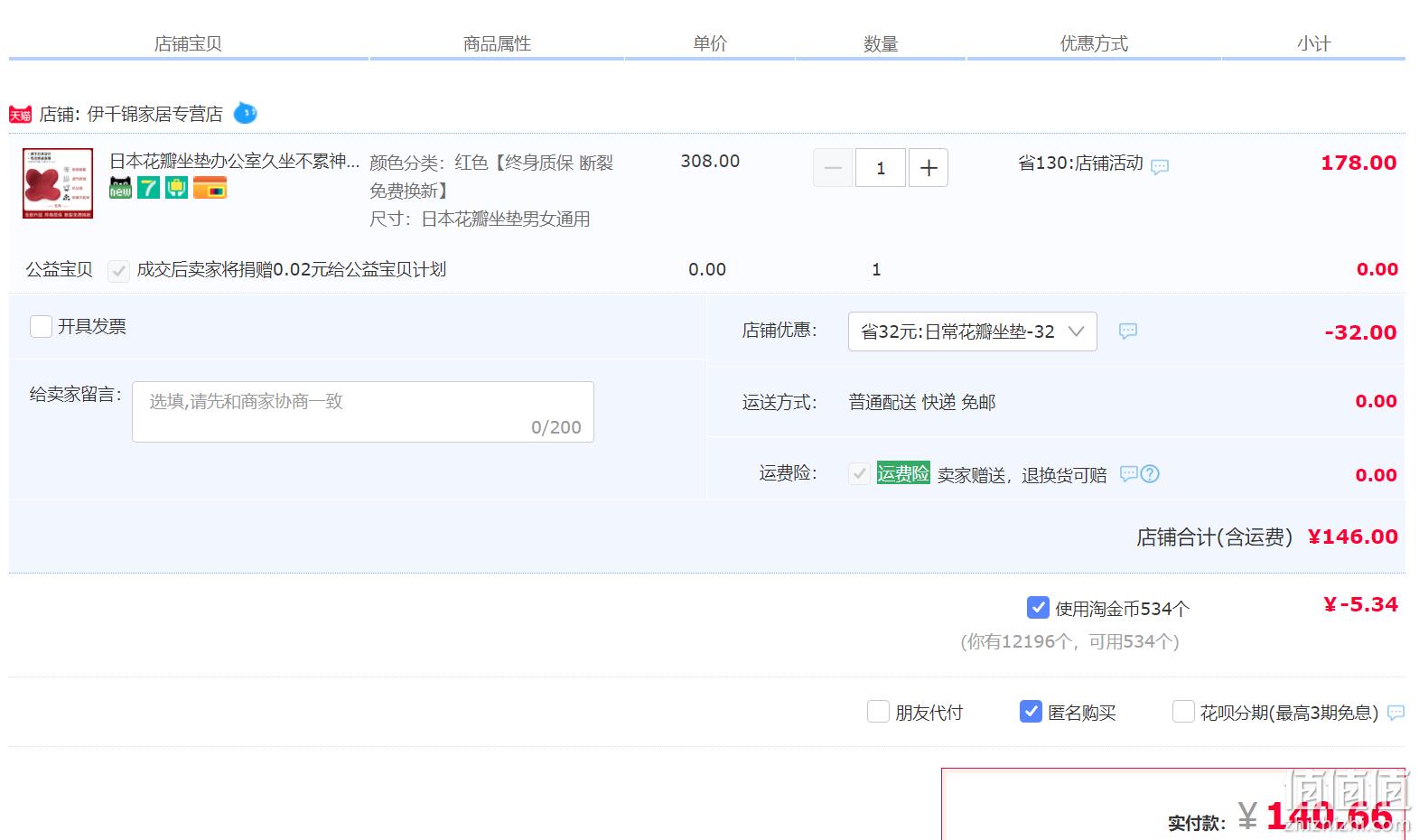Enable 花呗分期 installment checkbox

coord(1183,712)
